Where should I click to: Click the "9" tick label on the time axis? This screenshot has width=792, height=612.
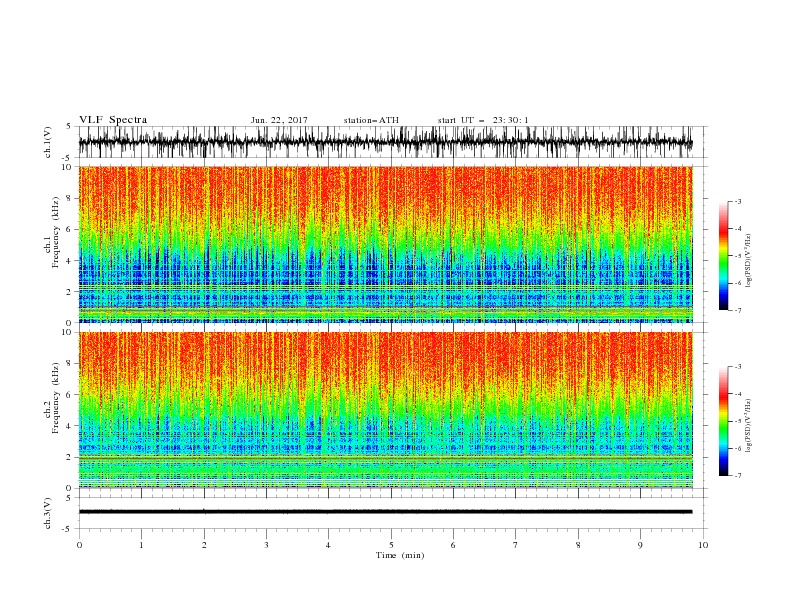pyautogui.click(x=640, y=545)
